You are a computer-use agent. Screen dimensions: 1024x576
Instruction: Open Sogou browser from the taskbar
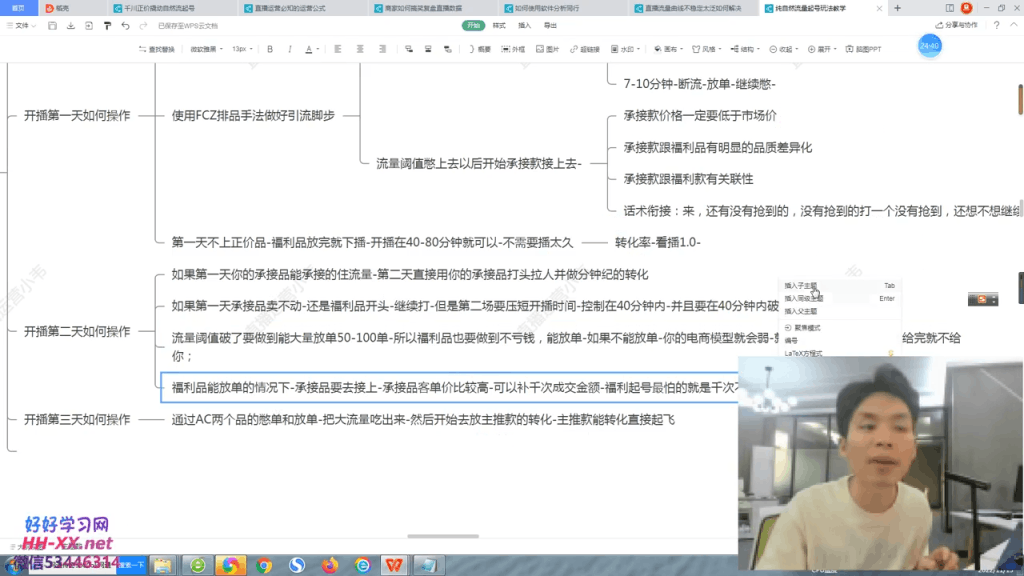point(296,565)
